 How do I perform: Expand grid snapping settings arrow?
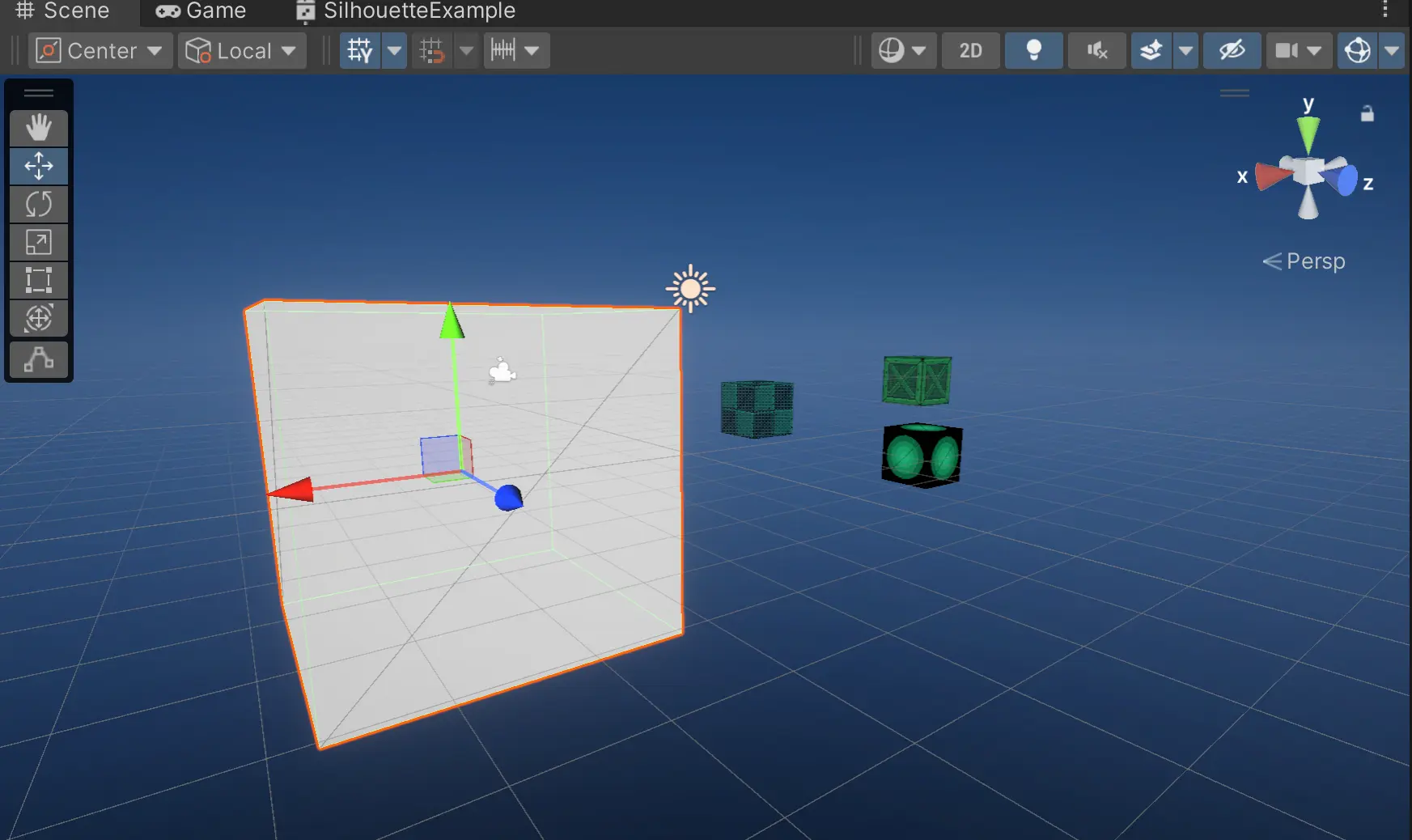467,50
